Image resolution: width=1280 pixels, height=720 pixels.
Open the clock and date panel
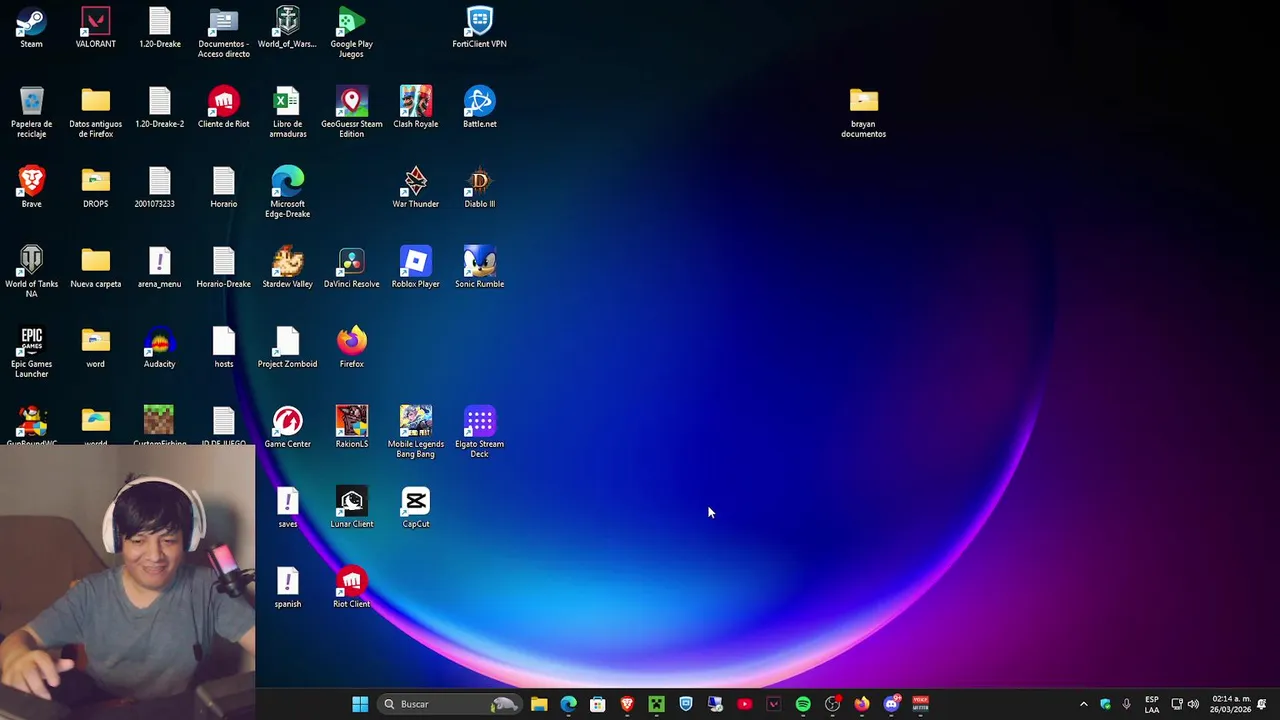(1230, 704)
